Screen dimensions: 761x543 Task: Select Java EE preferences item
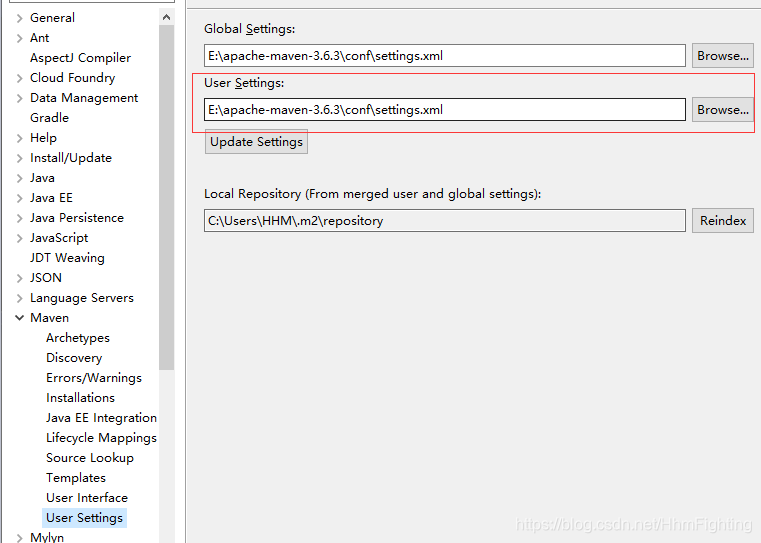(x=51, y=197)
